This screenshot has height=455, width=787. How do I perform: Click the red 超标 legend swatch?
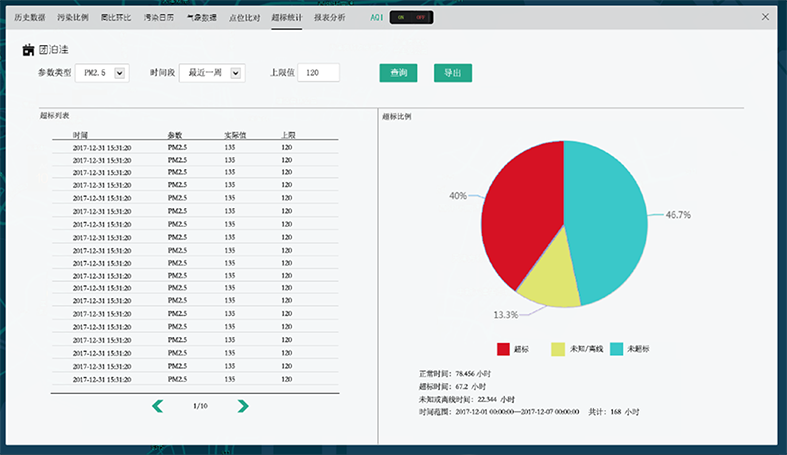[x=504, y=349]
